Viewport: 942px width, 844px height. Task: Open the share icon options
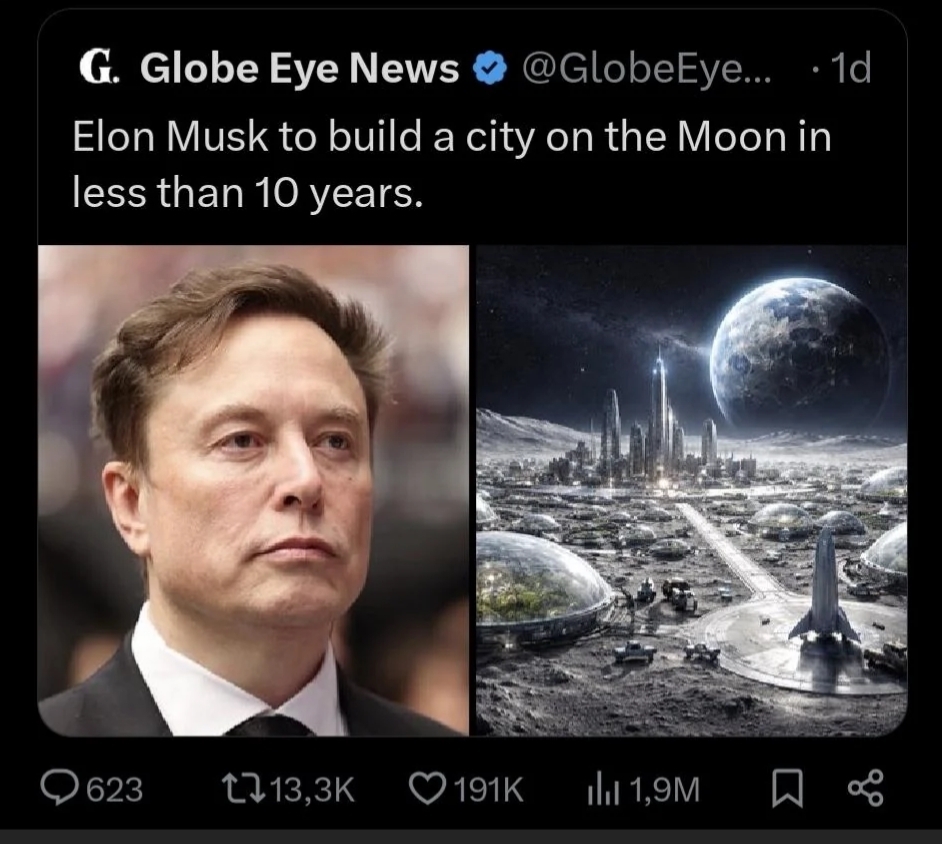tap(865, 790)
